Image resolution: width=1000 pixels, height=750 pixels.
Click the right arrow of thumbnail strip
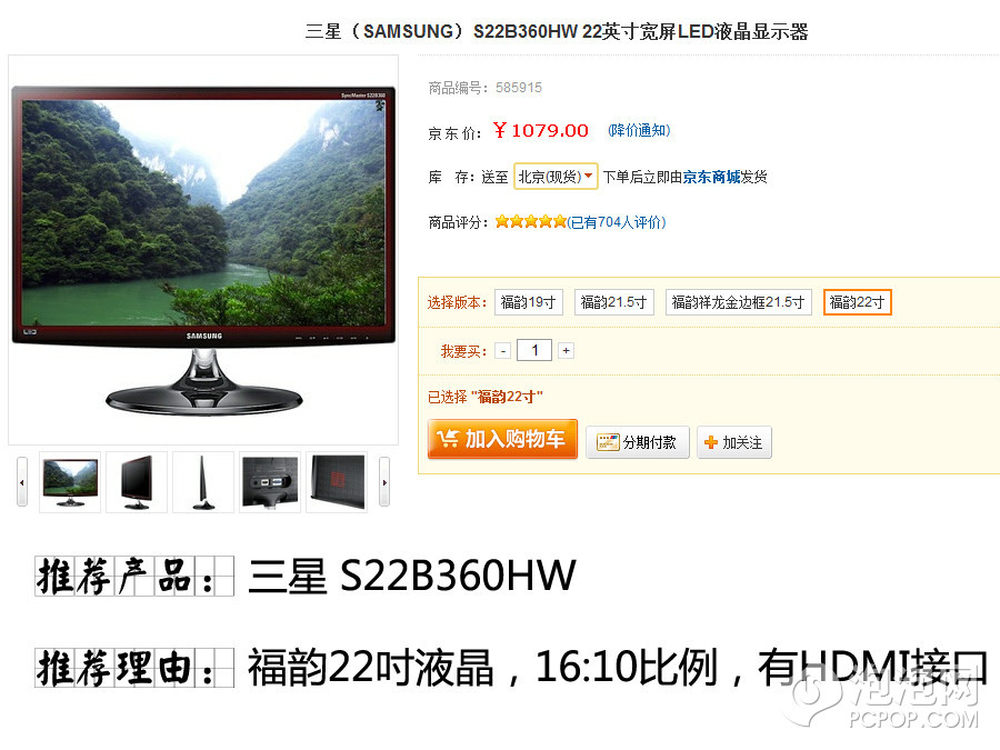point(384,482)
